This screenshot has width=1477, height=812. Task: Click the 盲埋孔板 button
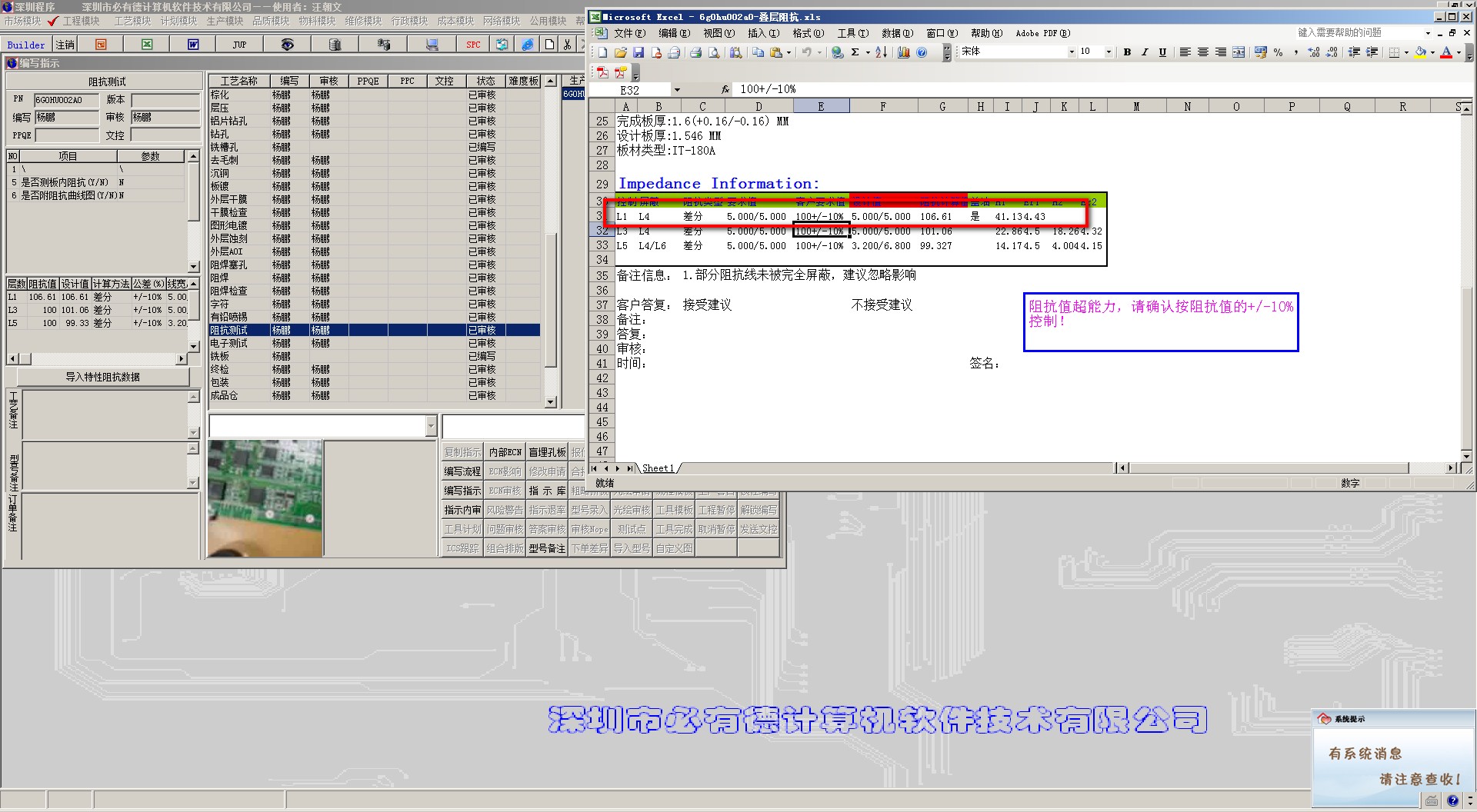click(x=547, y=452)
